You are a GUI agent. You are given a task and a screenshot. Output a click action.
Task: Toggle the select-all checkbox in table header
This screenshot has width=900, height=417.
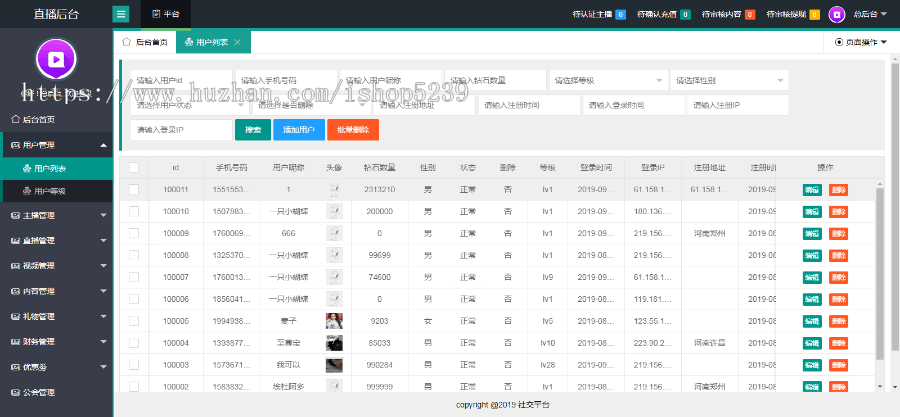(x=134, y=167)
